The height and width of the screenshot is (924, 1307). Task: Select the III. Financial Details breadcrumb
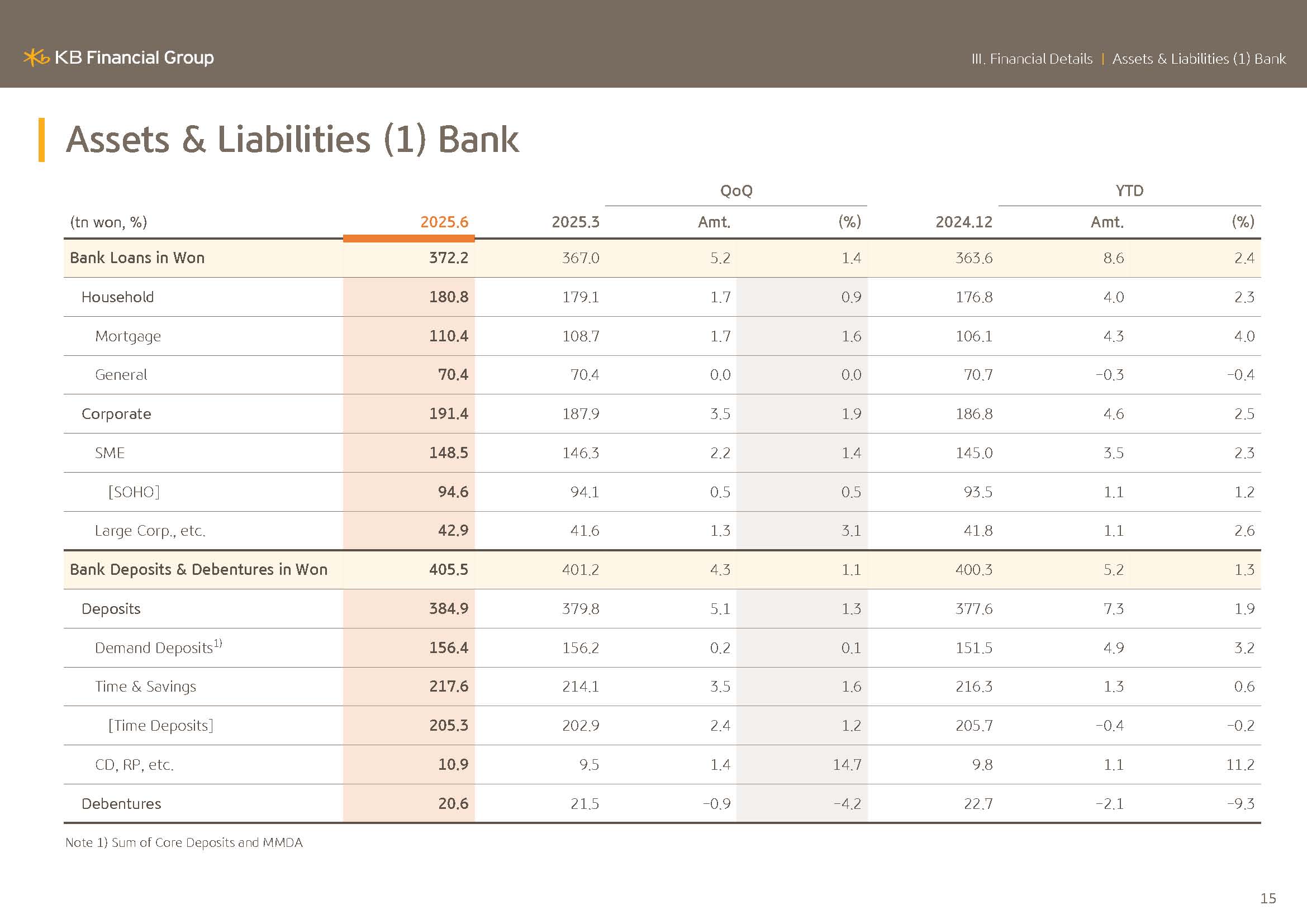point(1032,59)
